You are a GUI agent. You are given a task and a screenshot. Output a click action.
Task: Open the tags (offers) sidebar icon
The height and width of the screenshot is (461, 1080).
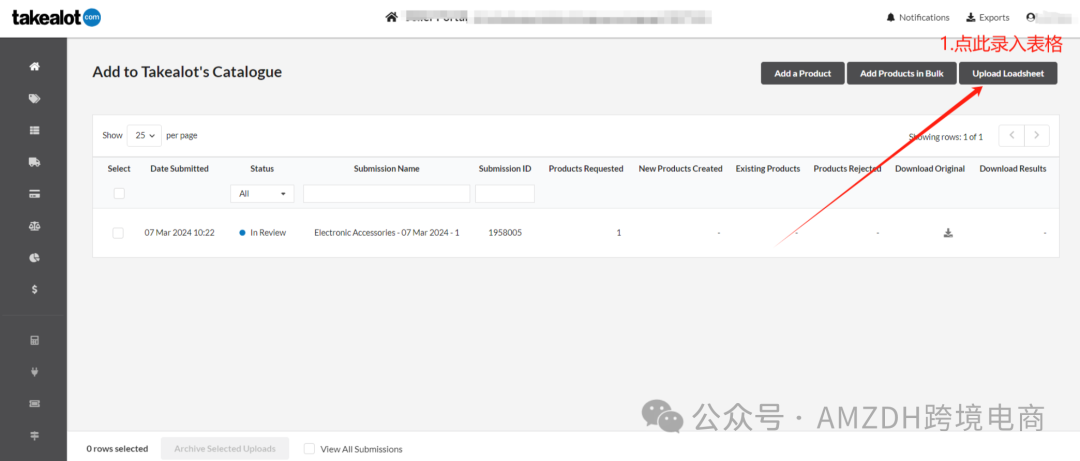[x=34, y=99]
